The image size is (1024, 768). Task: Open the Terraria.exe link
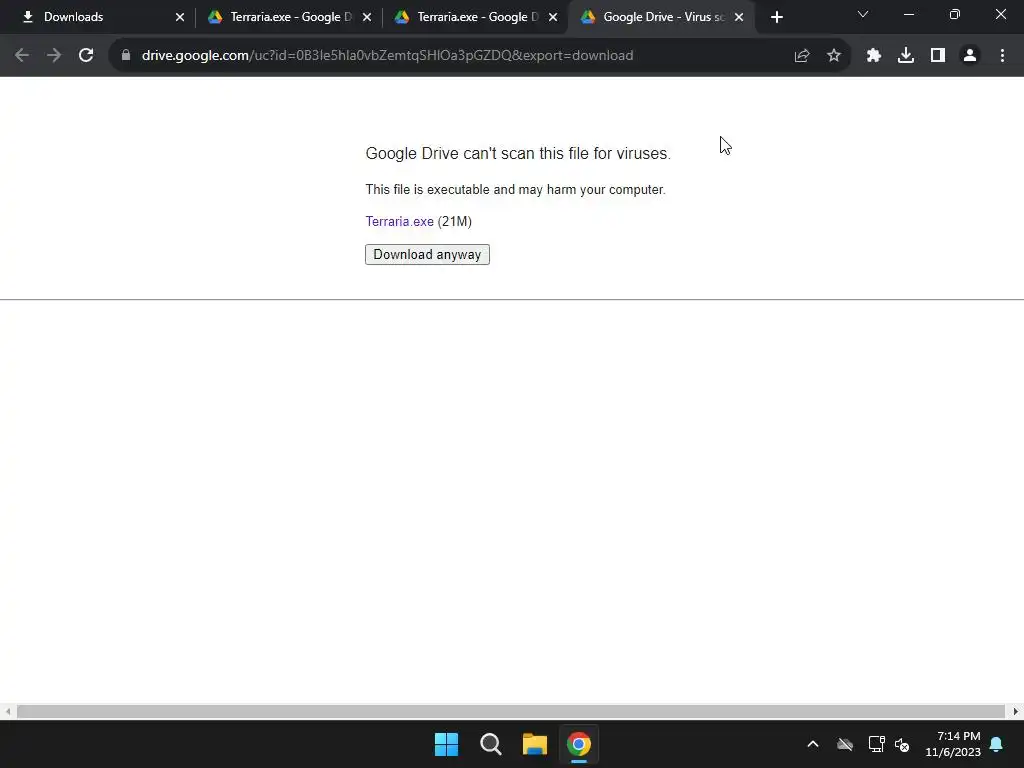coord(400,221)
